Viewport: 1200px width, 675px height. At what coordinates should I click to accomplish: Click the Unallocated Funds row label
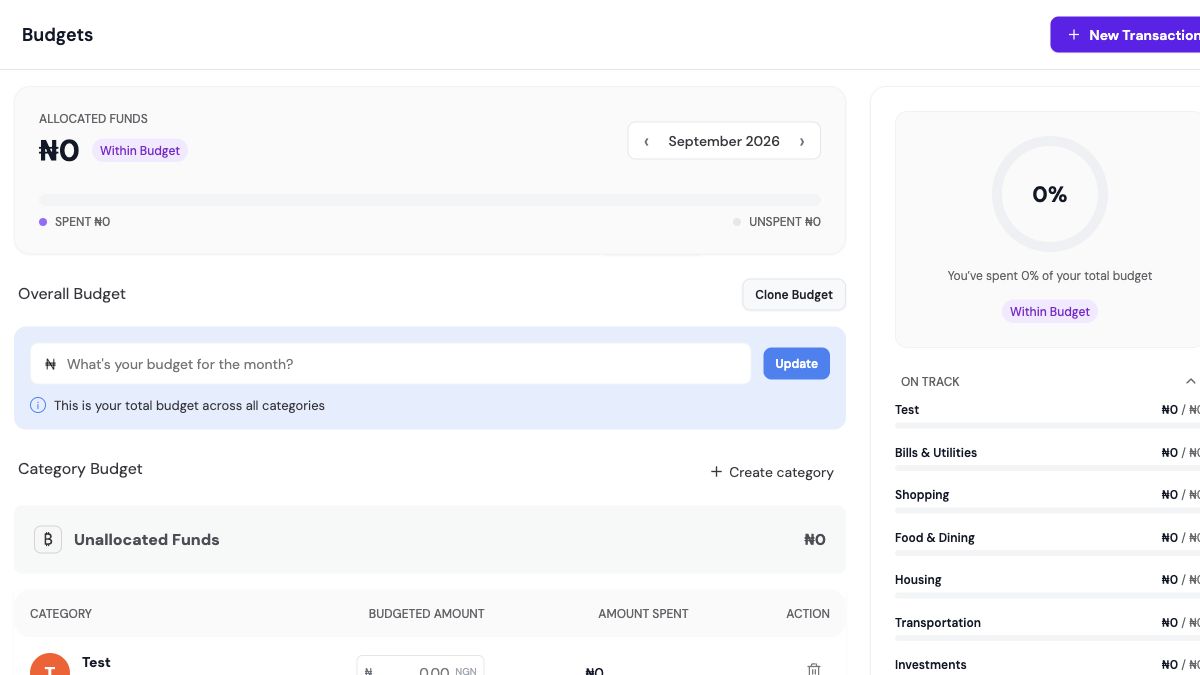coord(147,540)
